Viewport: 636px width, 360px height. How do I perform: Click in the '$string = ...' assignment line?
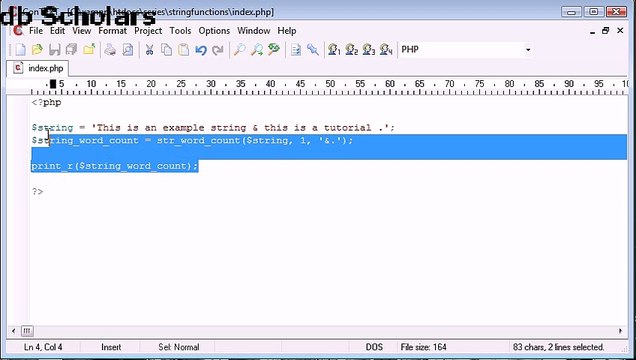(213, 128)
